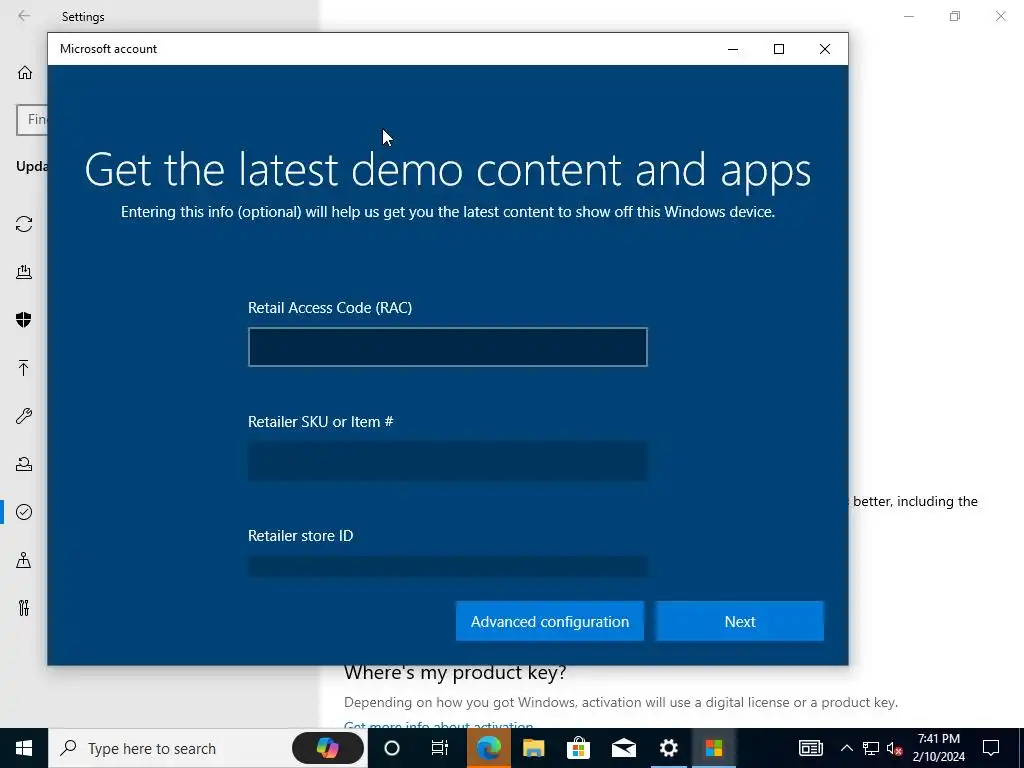Open News and interests taskbar icon
Image resolution: width=1024 pixels, height=768 pixels.
(x=810, y=748)
